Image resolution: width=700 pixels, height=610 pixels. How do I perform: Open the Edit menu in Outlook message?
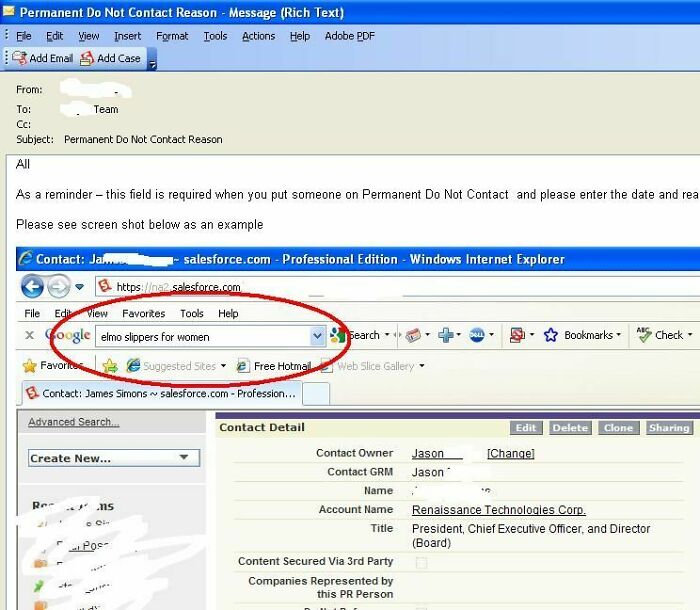pos(54,36)
